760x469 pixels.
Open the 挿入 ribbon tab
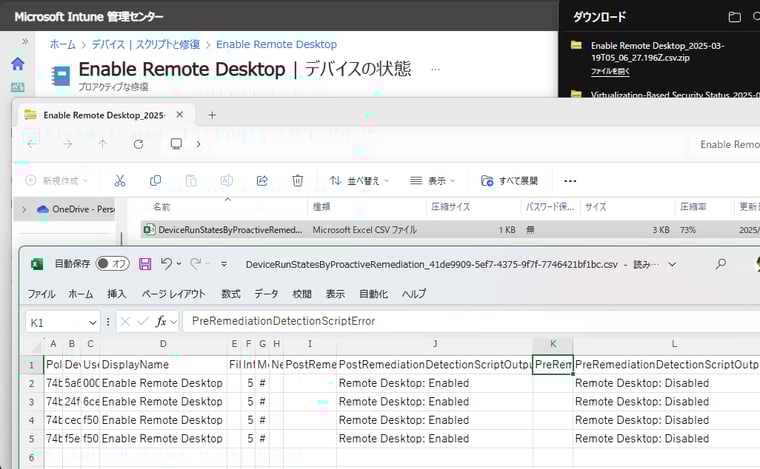pos(116,294)
